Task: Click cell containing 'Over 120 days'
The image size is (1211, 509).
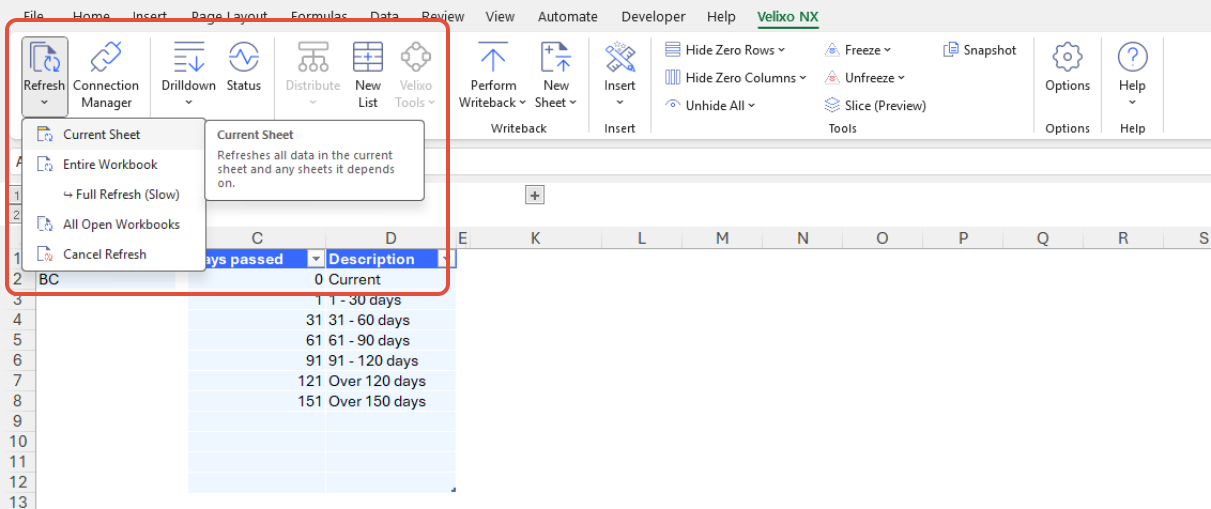Action: point(391,381)
